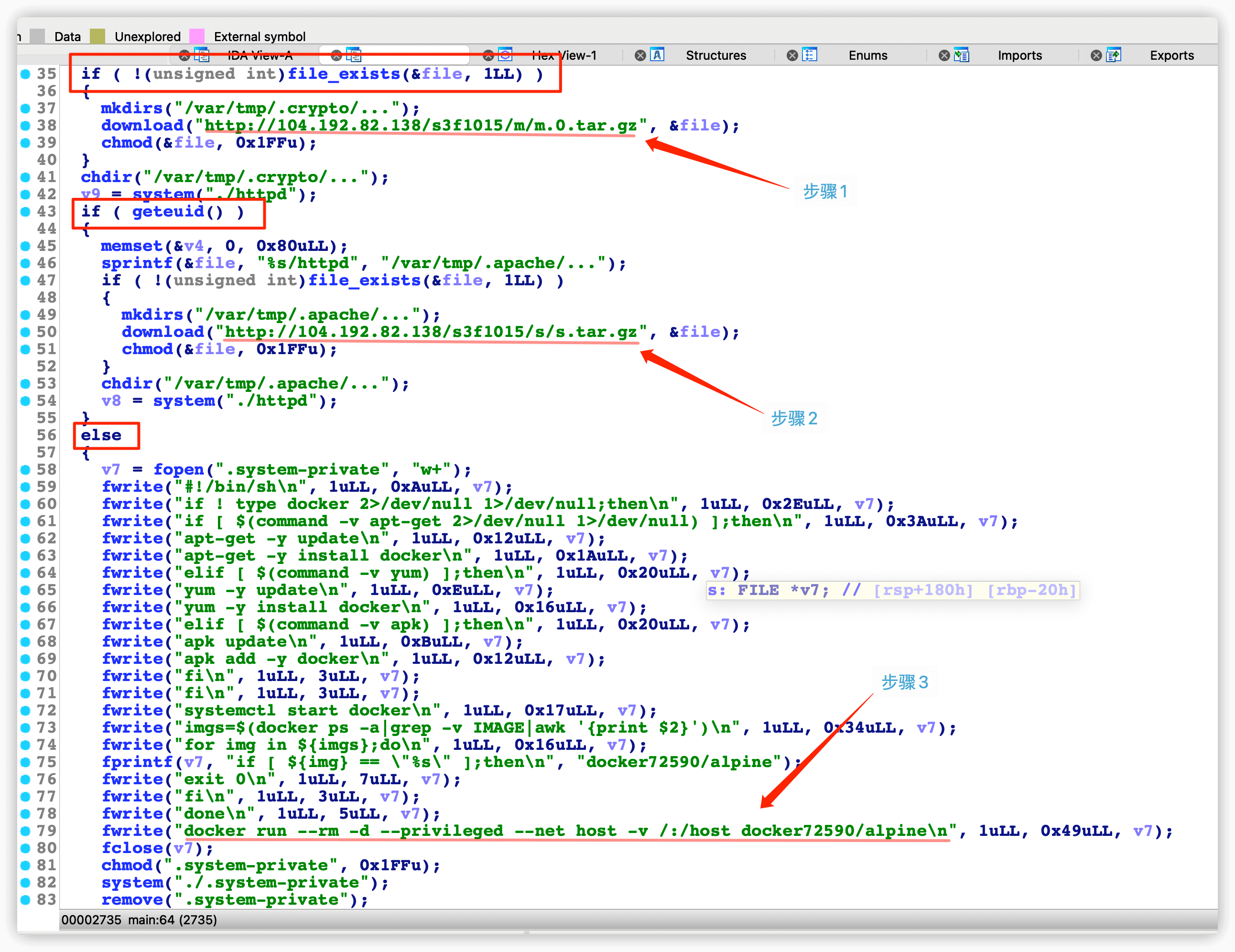1235x952 pixels.
Task: Close the Hex View-1 tab
Action: coord(488,55)
